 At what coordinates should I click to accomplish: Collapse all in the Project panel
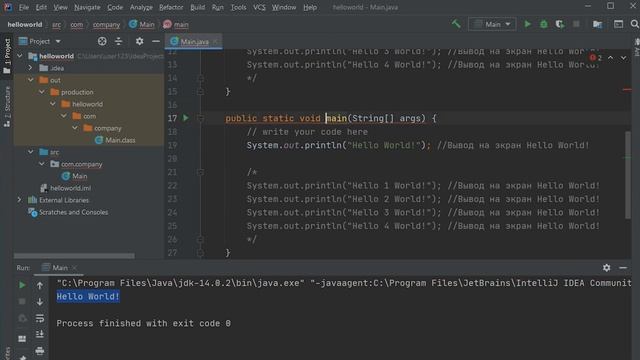click(118, 41)
